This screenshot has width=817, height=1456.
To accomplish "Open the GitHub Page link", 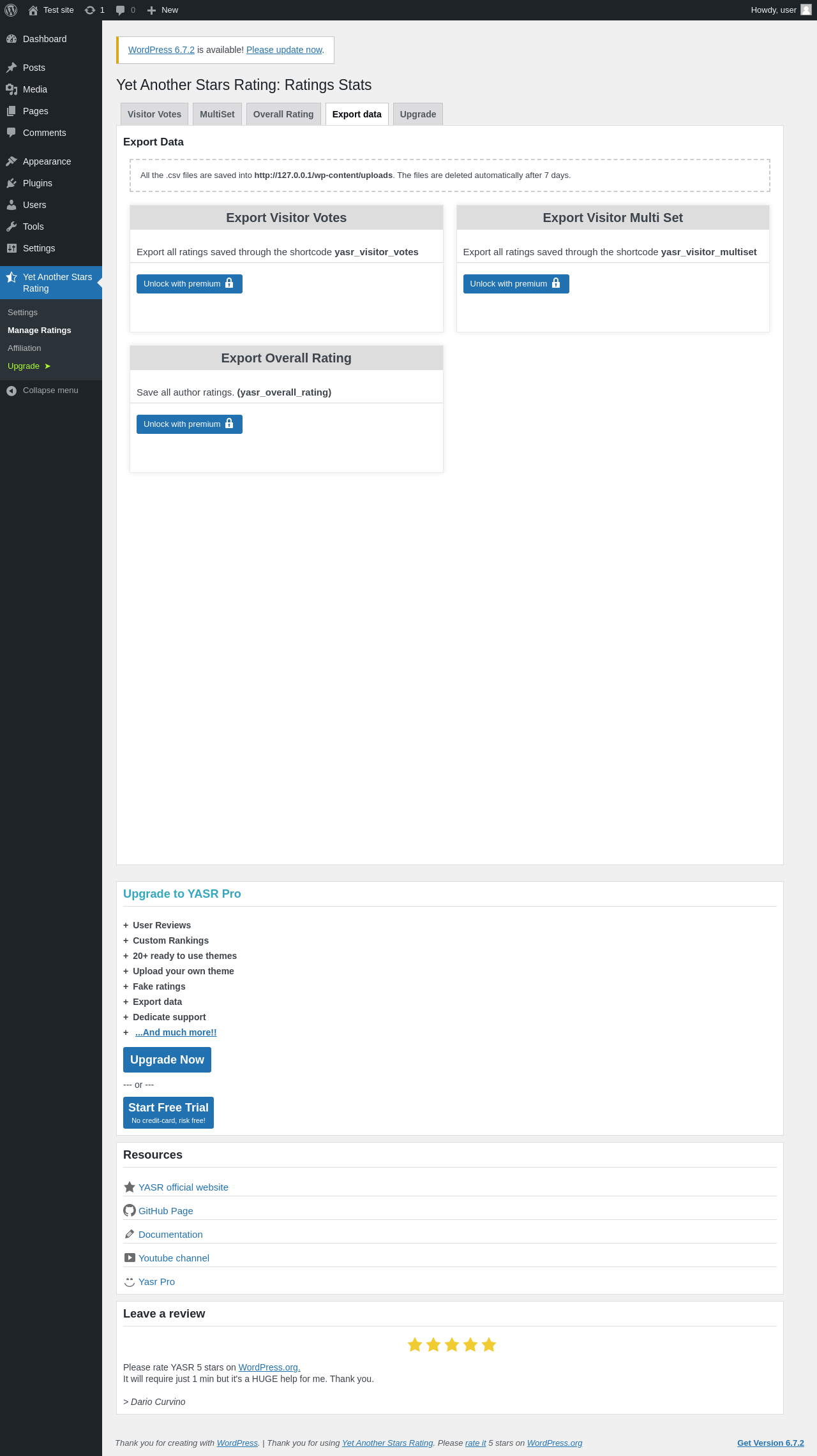I will click(x=166, y=1211).
